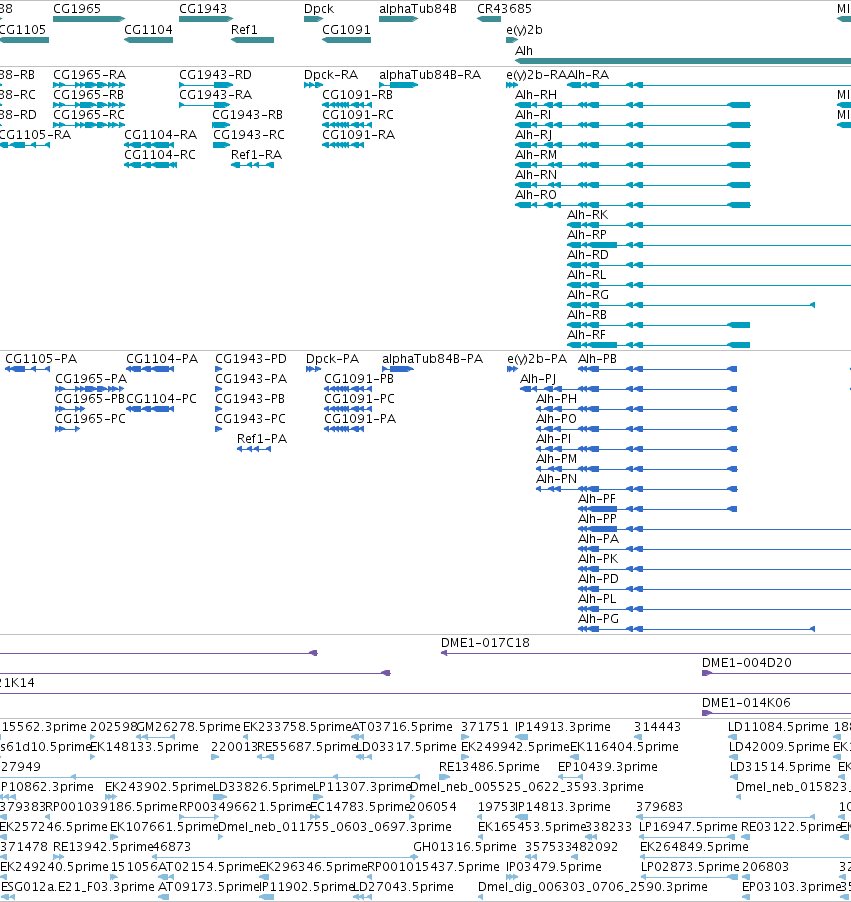This screenshot has width=851, height=902.
Task: Select the alphaTub84B gene arrow glyph
Action: 398,19
